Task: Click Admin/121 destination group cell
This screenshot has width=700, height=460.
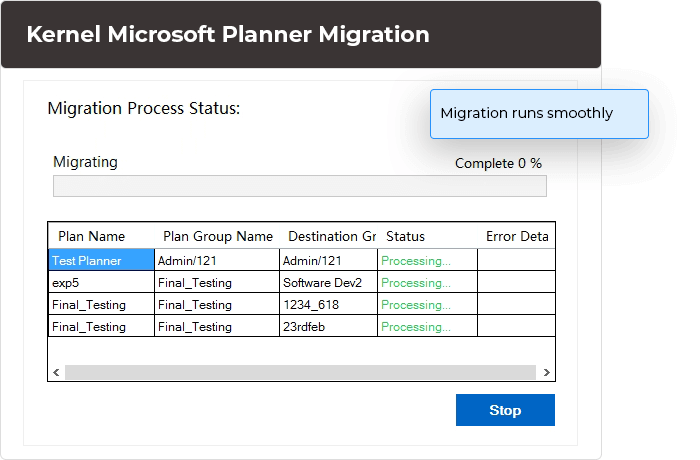Action: coord(329,260)
